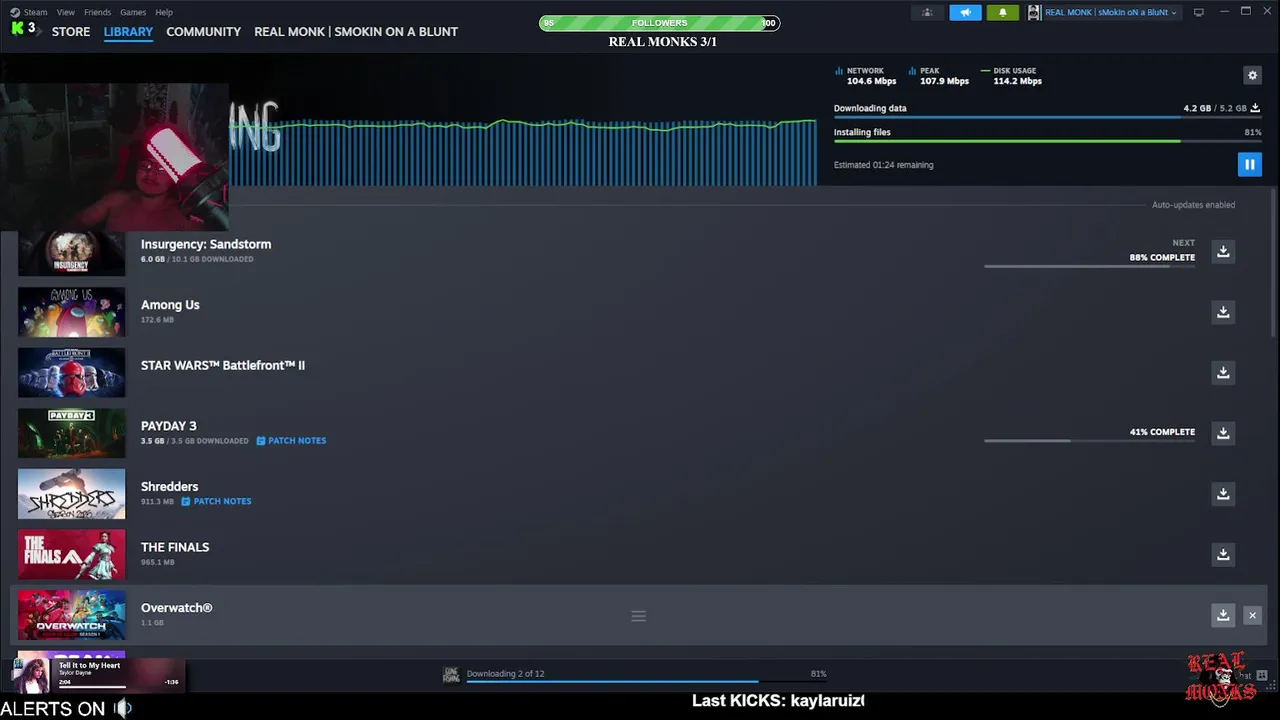The image size is (1280, 720).
Task: Click the NETWORK 104.6 Mbps stat
Action: tap(866, 76)
